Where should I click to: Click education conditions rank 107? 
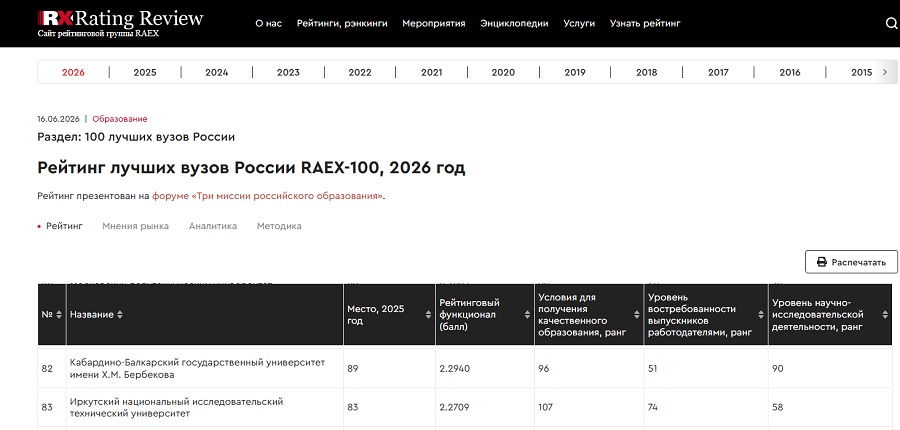point(545,407)
